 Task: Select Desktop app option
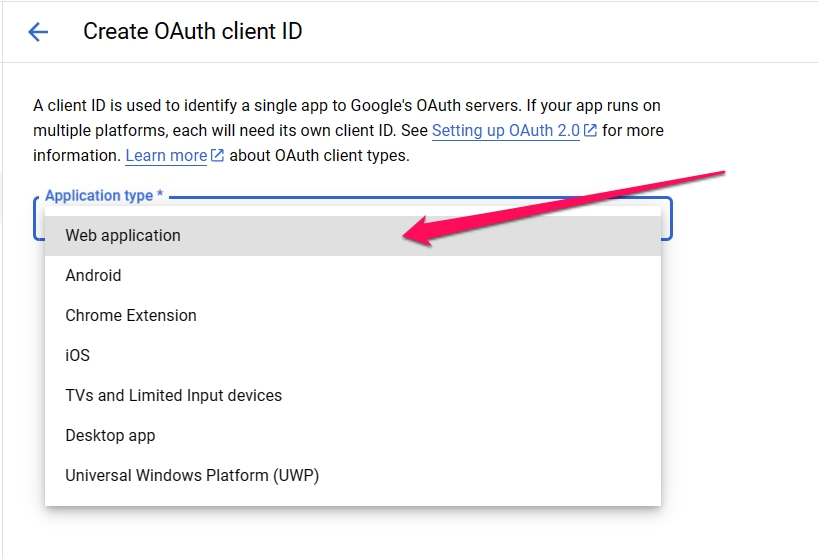point(353,435)
